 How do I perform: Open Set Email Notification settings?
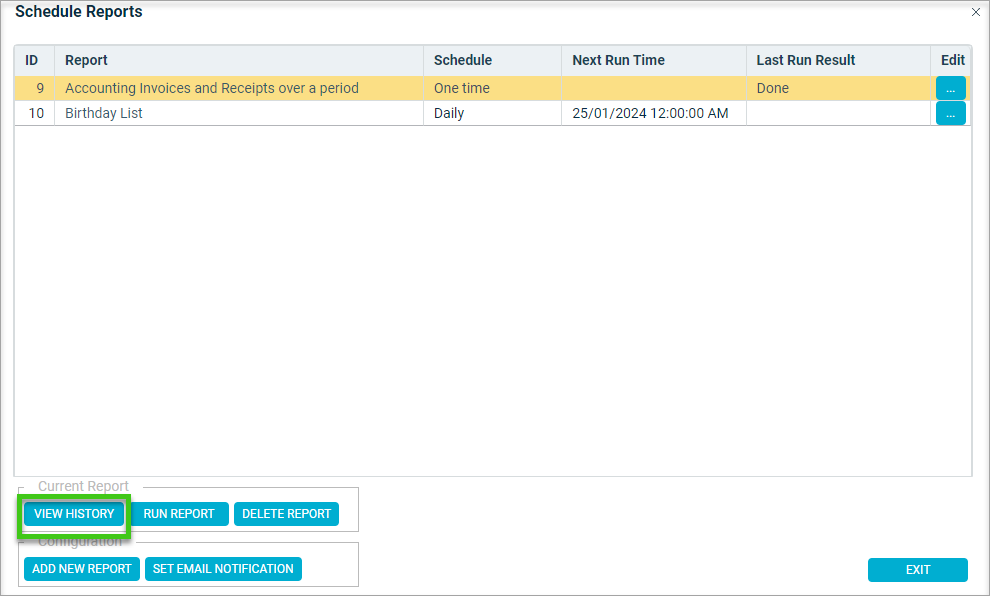click(x=223, y=569)
